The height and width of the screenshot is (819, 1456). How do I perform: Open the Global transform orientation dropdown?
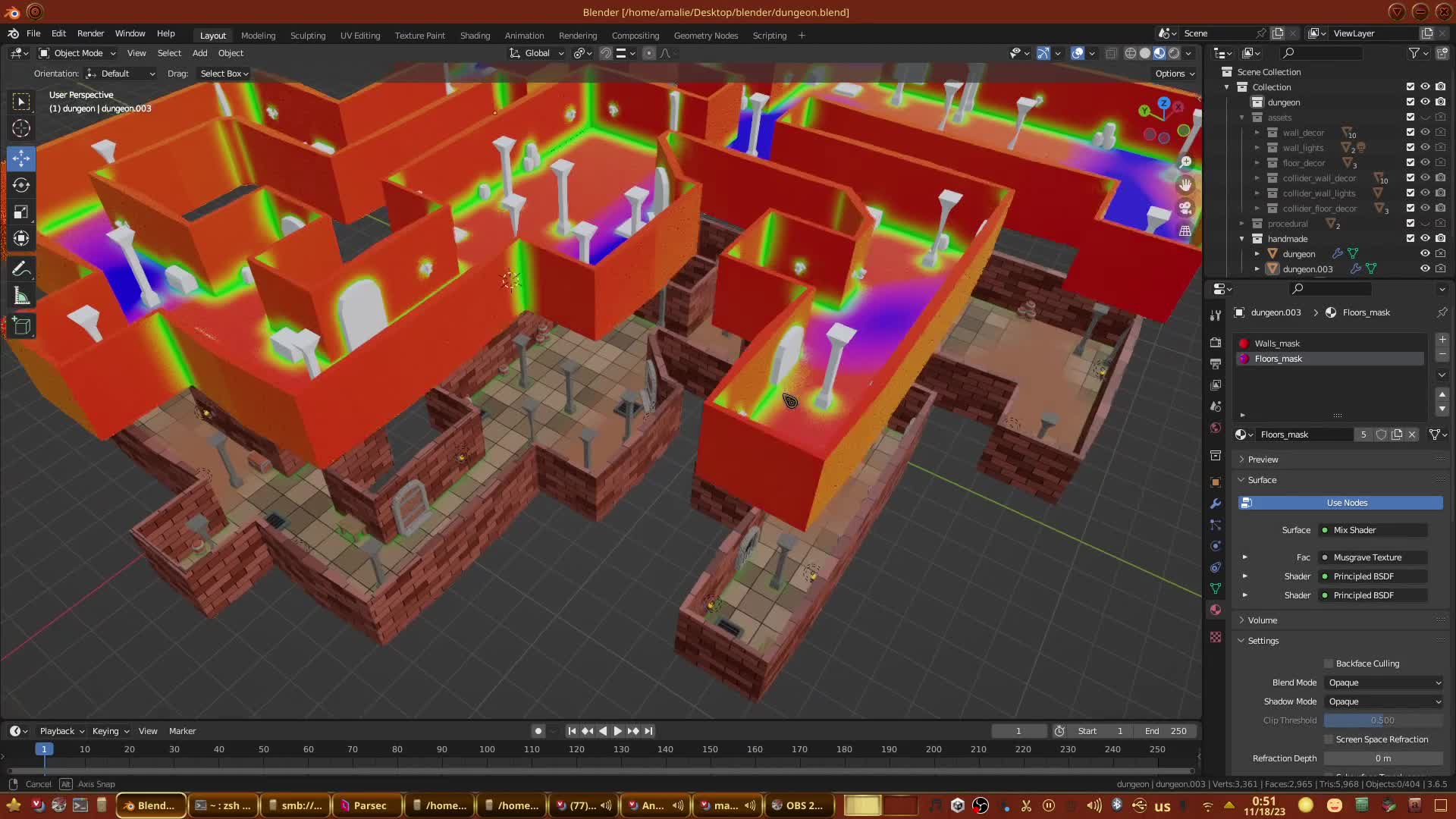coord(537,53)
